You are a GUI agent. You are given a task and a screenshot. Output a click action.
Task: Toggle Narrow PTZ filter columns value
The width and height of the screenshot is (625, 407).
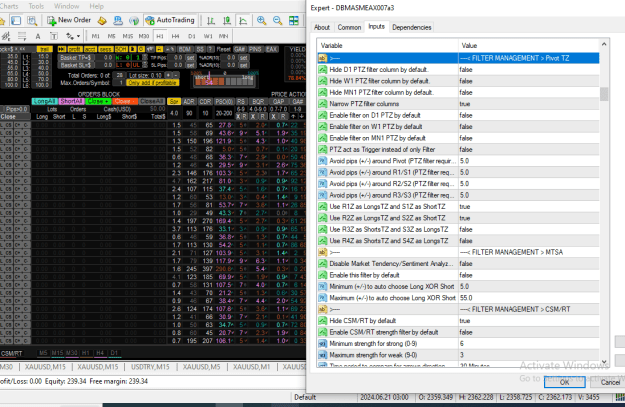[529, 104]
